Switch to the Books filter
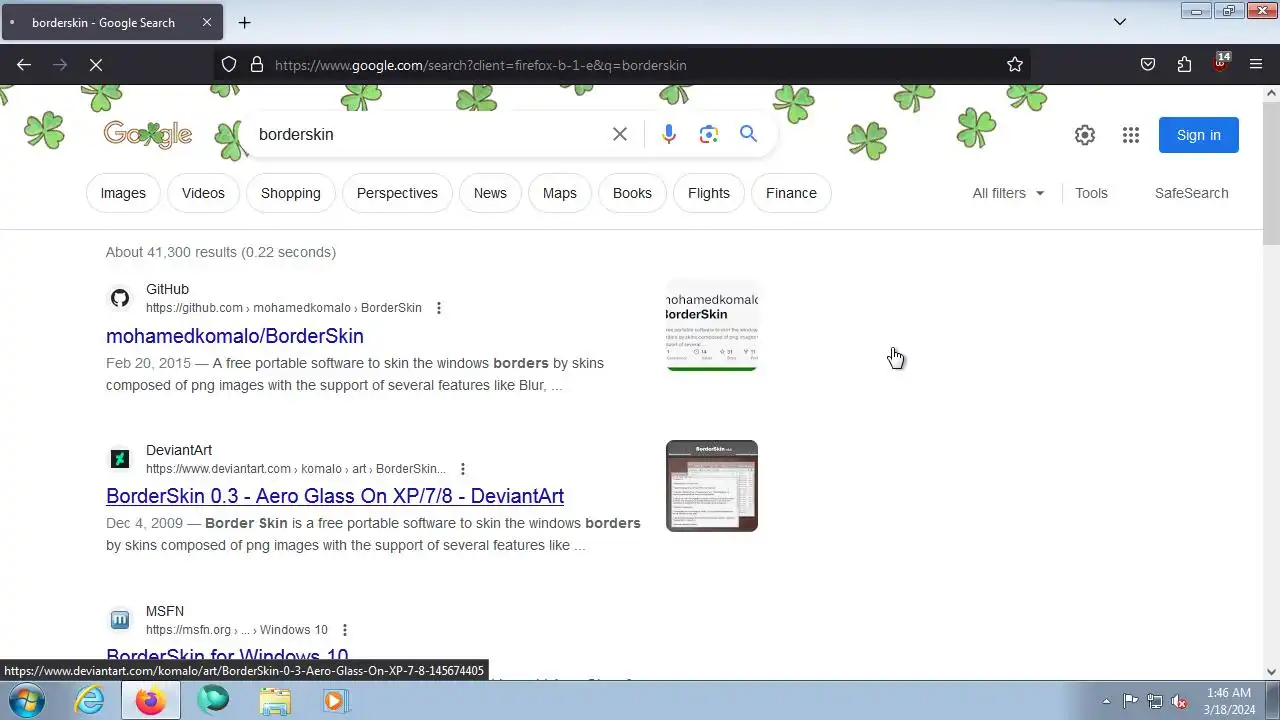Image resolution: width=1280 pixels, height=720 pixels. [632, 193]
